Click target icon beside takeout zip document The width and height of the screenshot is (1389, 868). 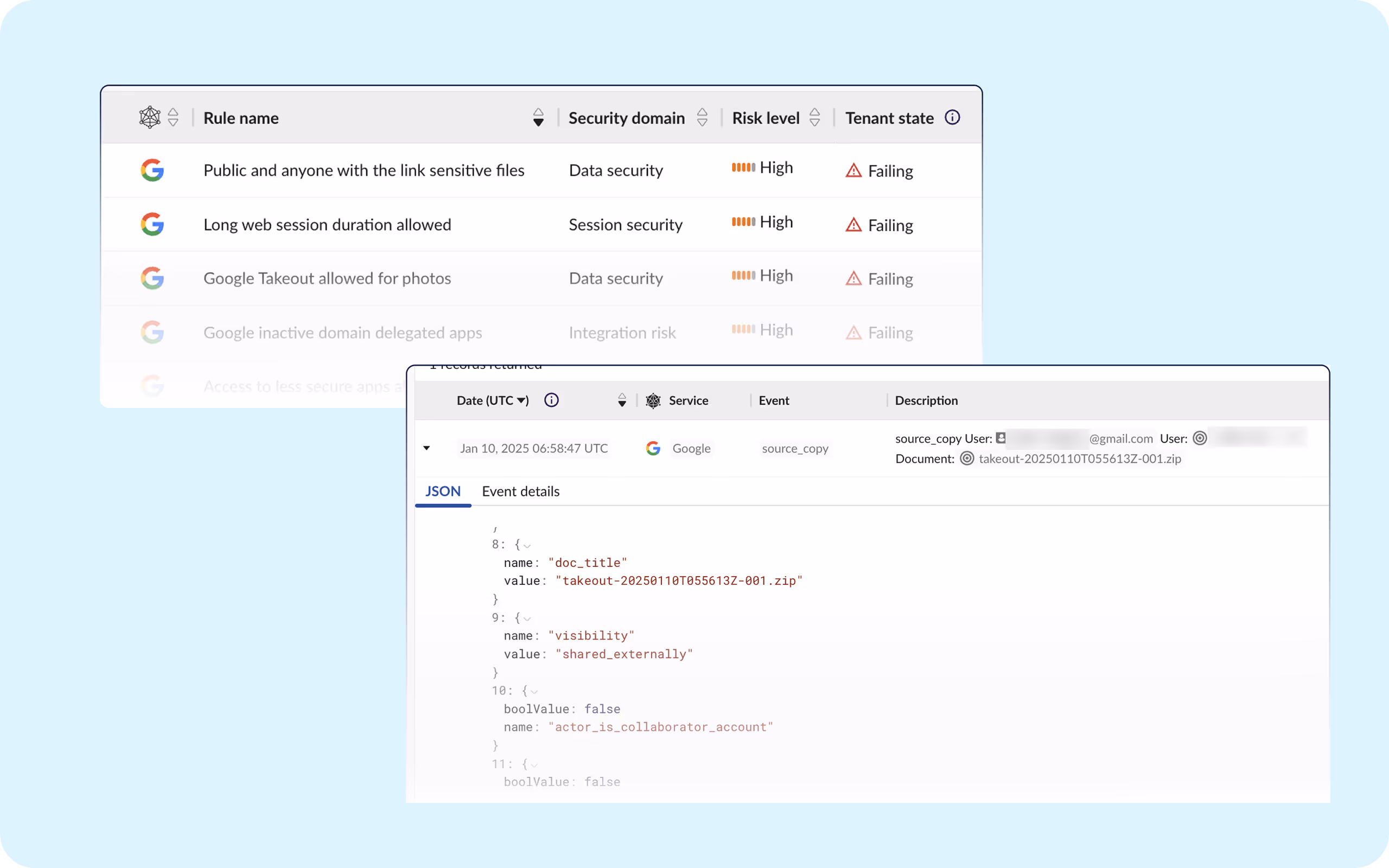point(967,459)
